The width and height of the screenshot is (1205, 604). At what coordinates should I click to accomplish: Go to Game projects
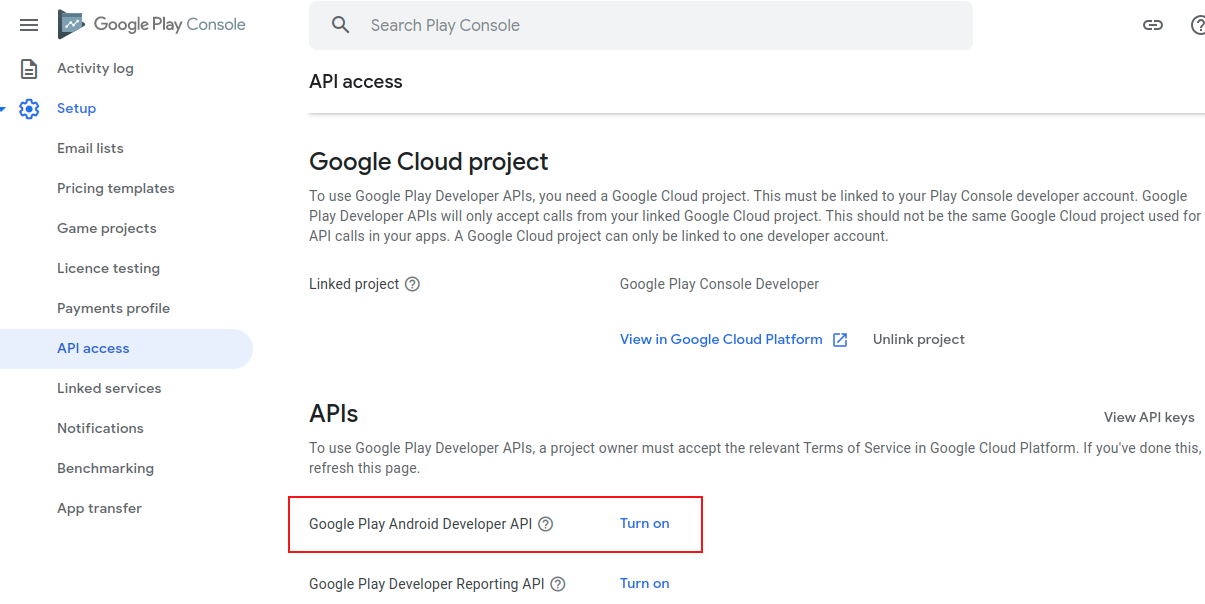(x=107, y=228)
